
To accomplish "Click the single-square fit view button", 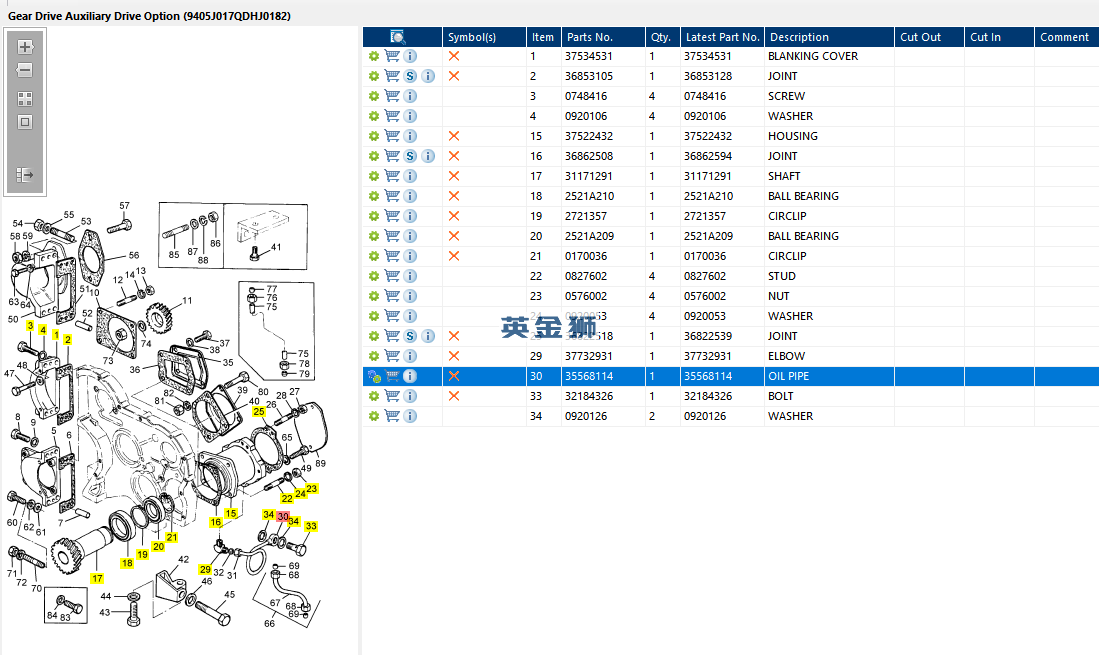I will pos(25,122).
